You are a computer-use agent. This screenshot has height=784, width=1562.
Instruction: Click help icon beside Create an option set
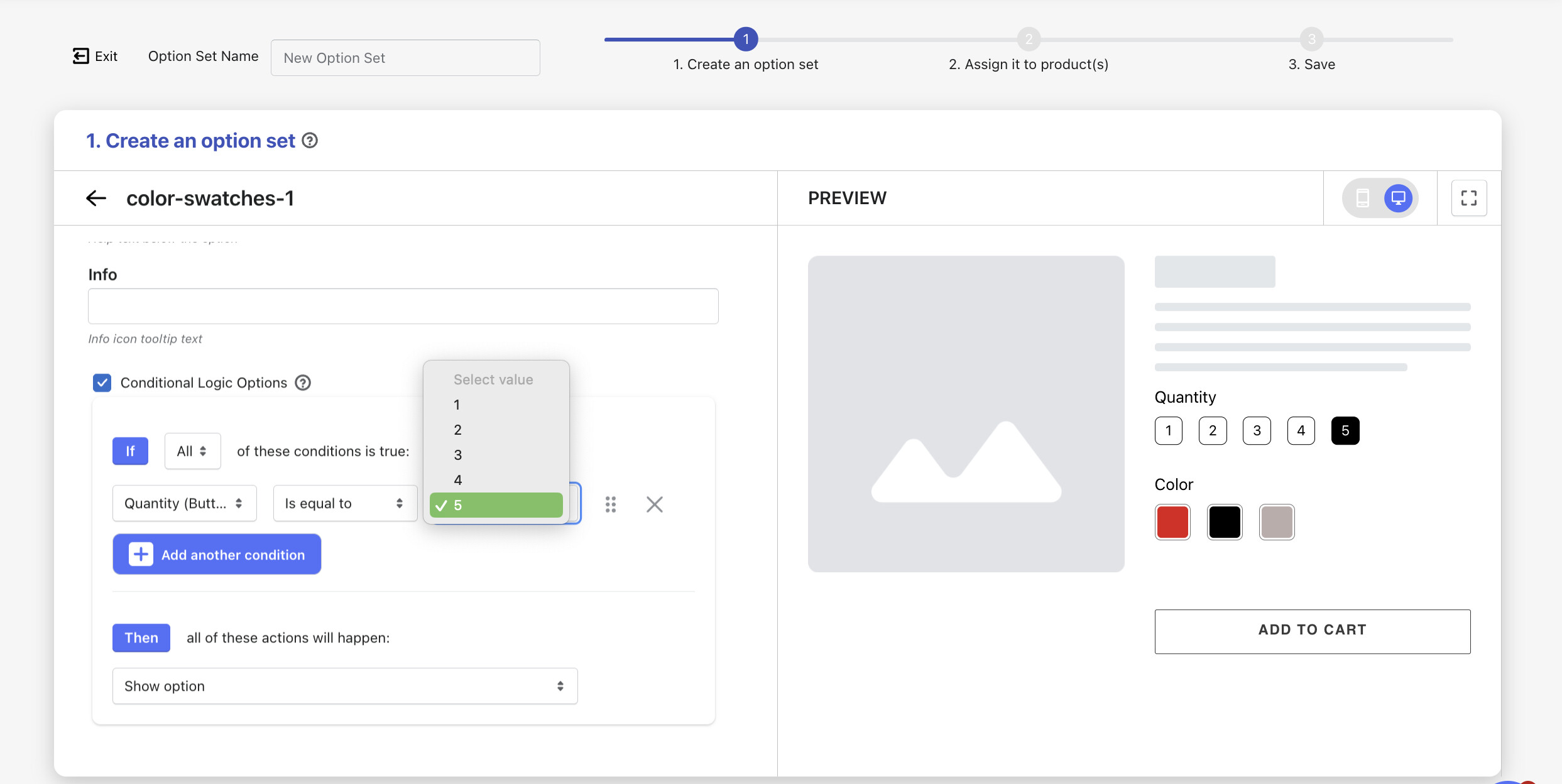[x=310, y=141]
